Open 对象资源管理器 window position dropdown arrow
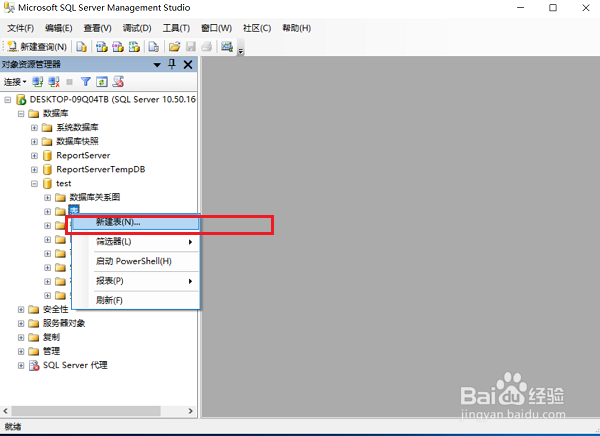The height and width of the screenshot is (436, 600). (x=157, y=65)
